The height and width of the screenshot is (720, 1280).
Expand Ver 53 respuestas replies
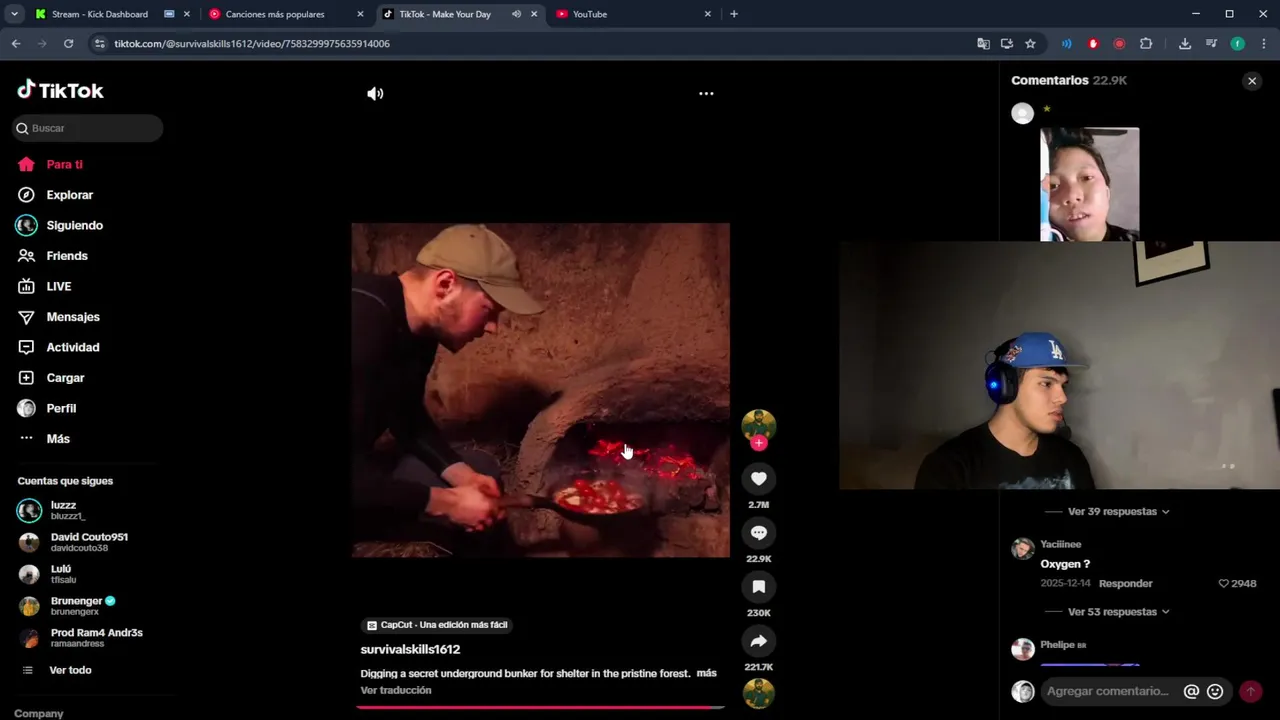tap(1118, 612)
